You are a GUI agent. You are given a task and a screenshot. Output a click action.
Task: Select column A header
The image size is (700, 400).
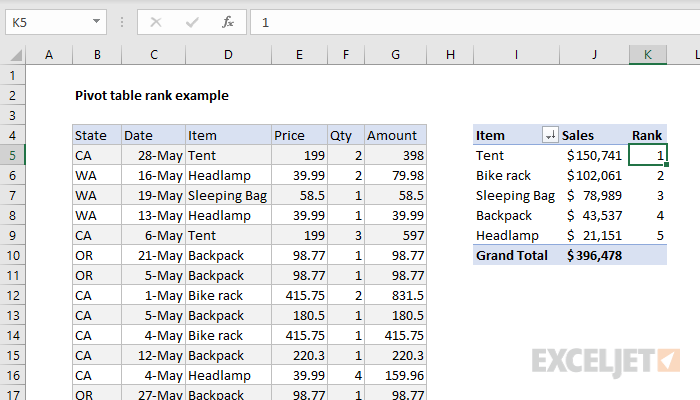[x=49, y=55]
